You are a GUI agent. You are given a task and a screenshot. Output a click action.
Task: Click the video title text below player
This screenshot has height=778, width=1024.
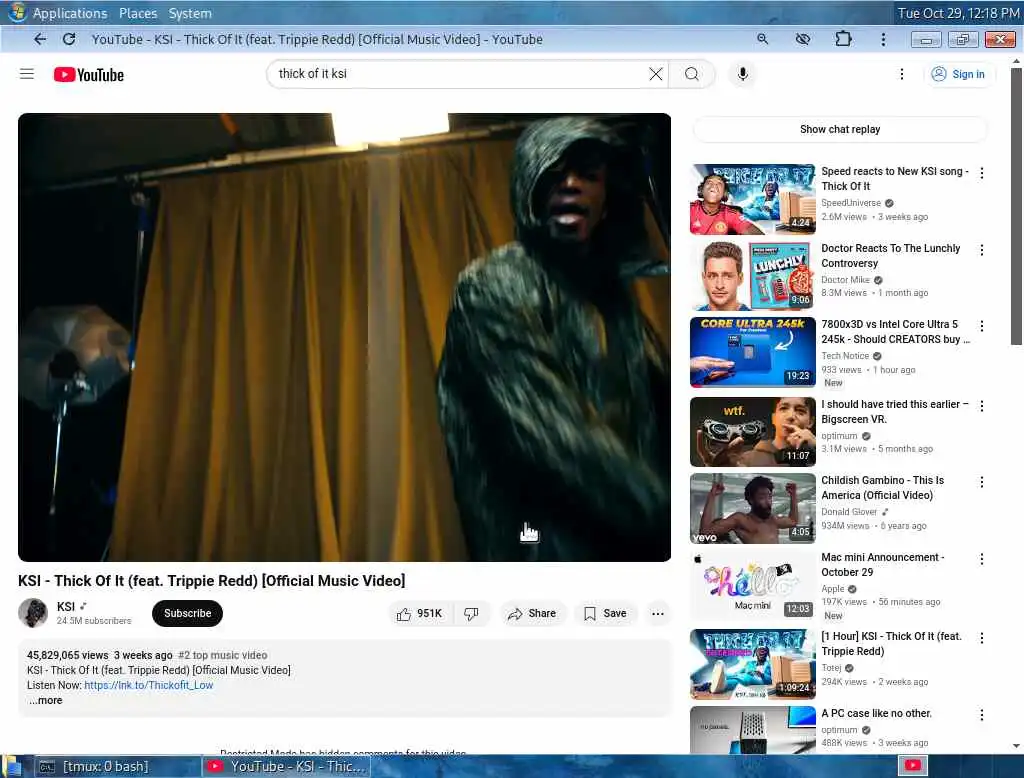point(212,581)
